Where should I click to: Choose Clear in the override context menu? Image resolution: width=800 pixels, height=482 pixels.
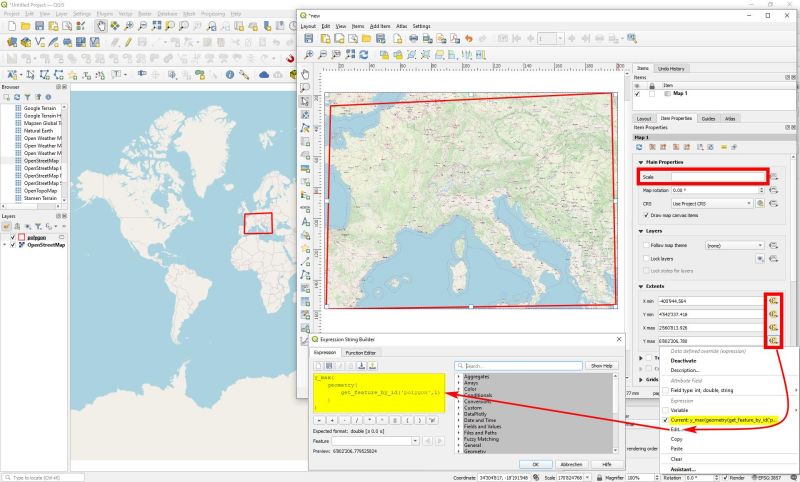[677, 459]
